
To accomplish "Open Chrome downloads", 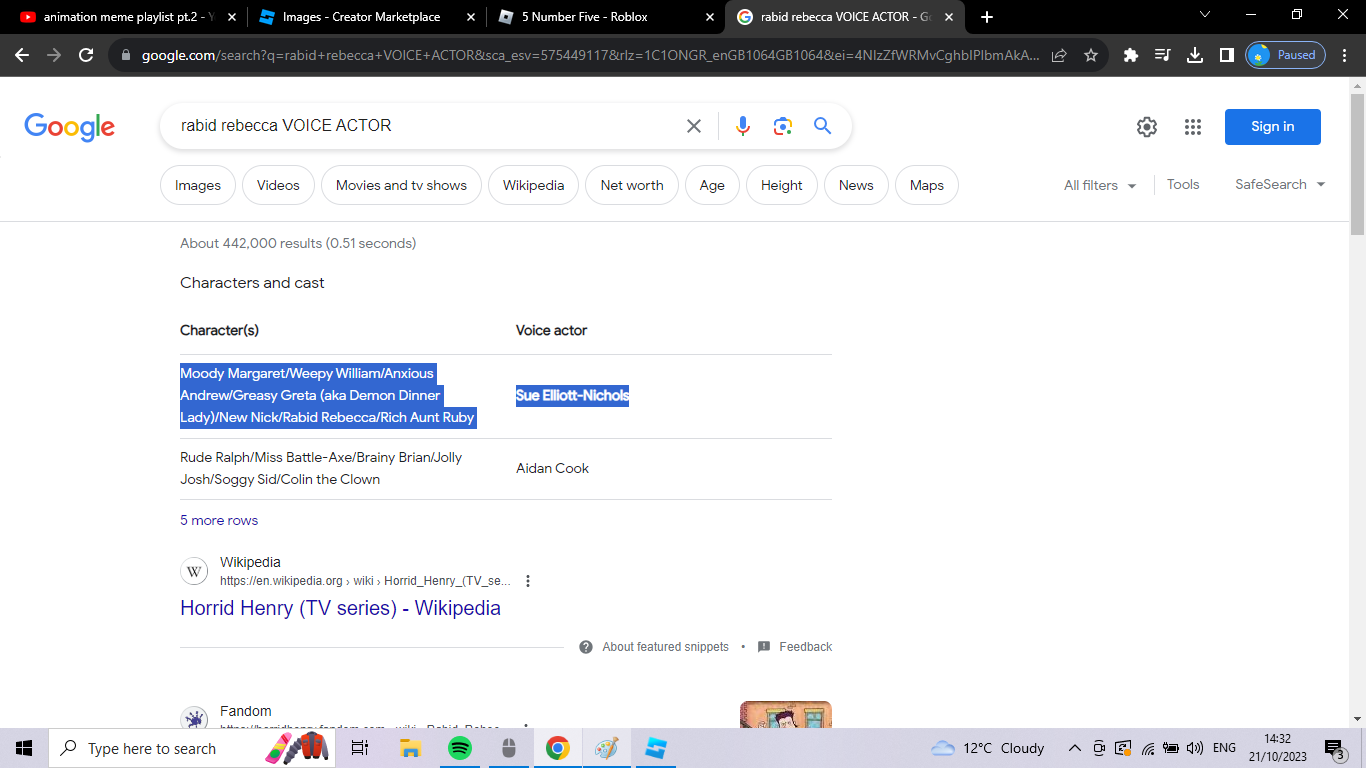I will click(x=1194, y=56).
